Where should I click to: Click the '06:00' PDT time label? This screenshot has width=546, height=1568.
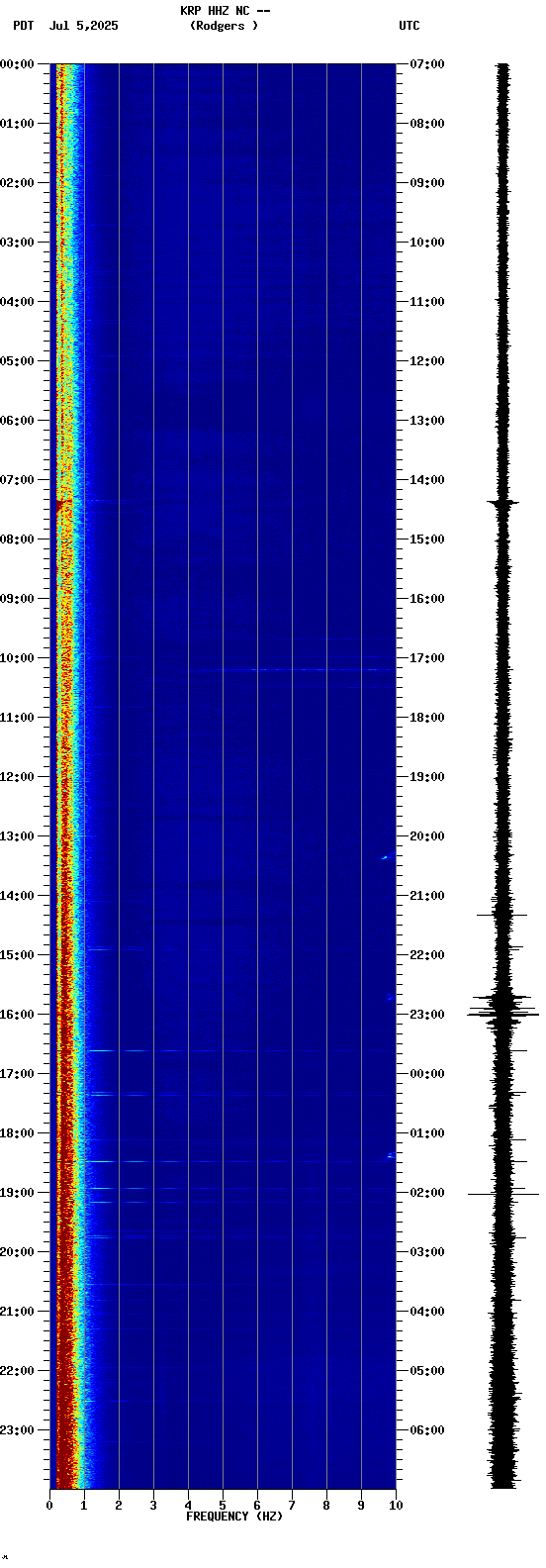click(x=17, y=421)
